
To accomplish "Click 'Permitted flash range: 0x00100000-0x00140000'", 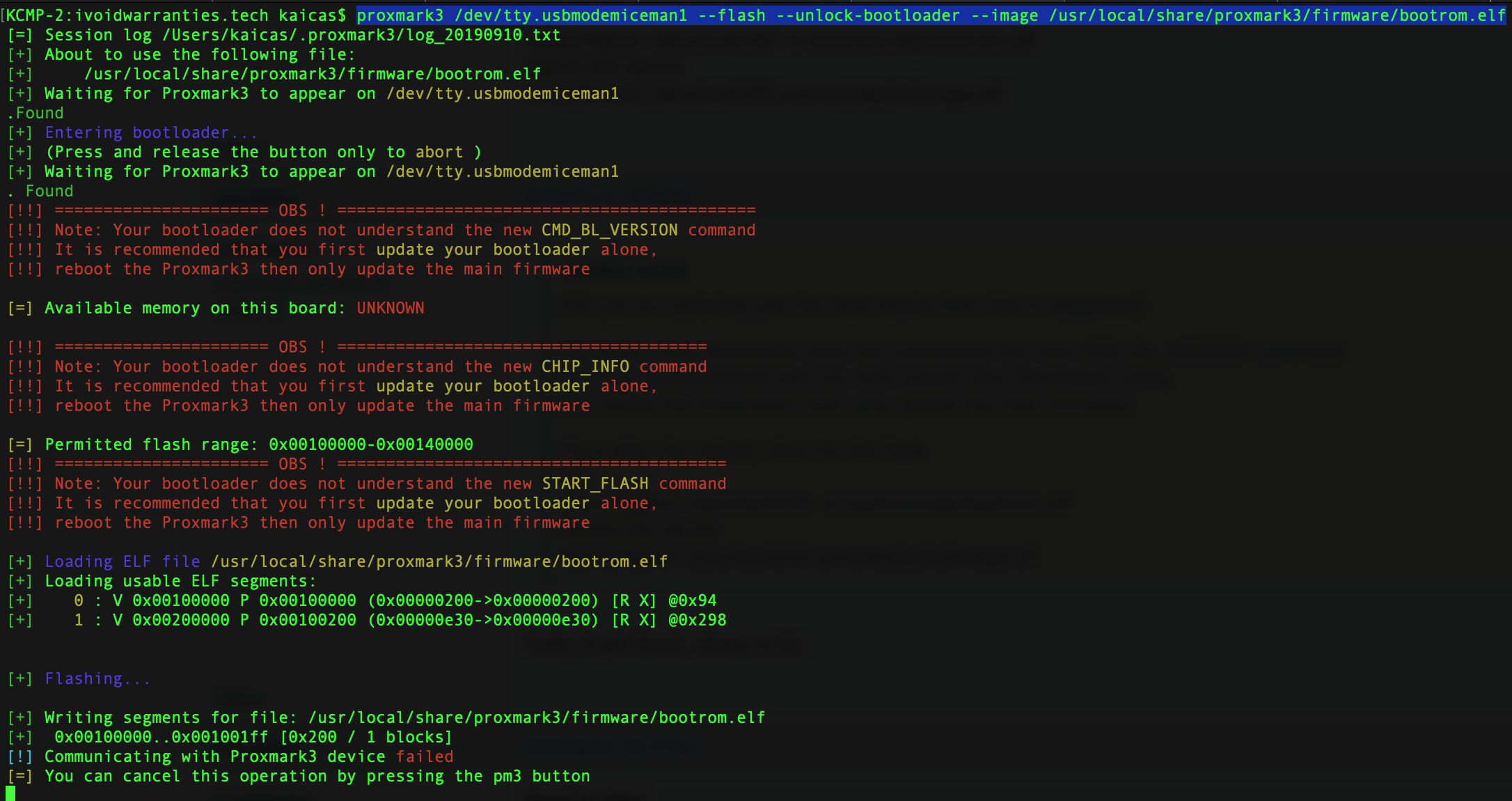I will click(x=240, y=444).
